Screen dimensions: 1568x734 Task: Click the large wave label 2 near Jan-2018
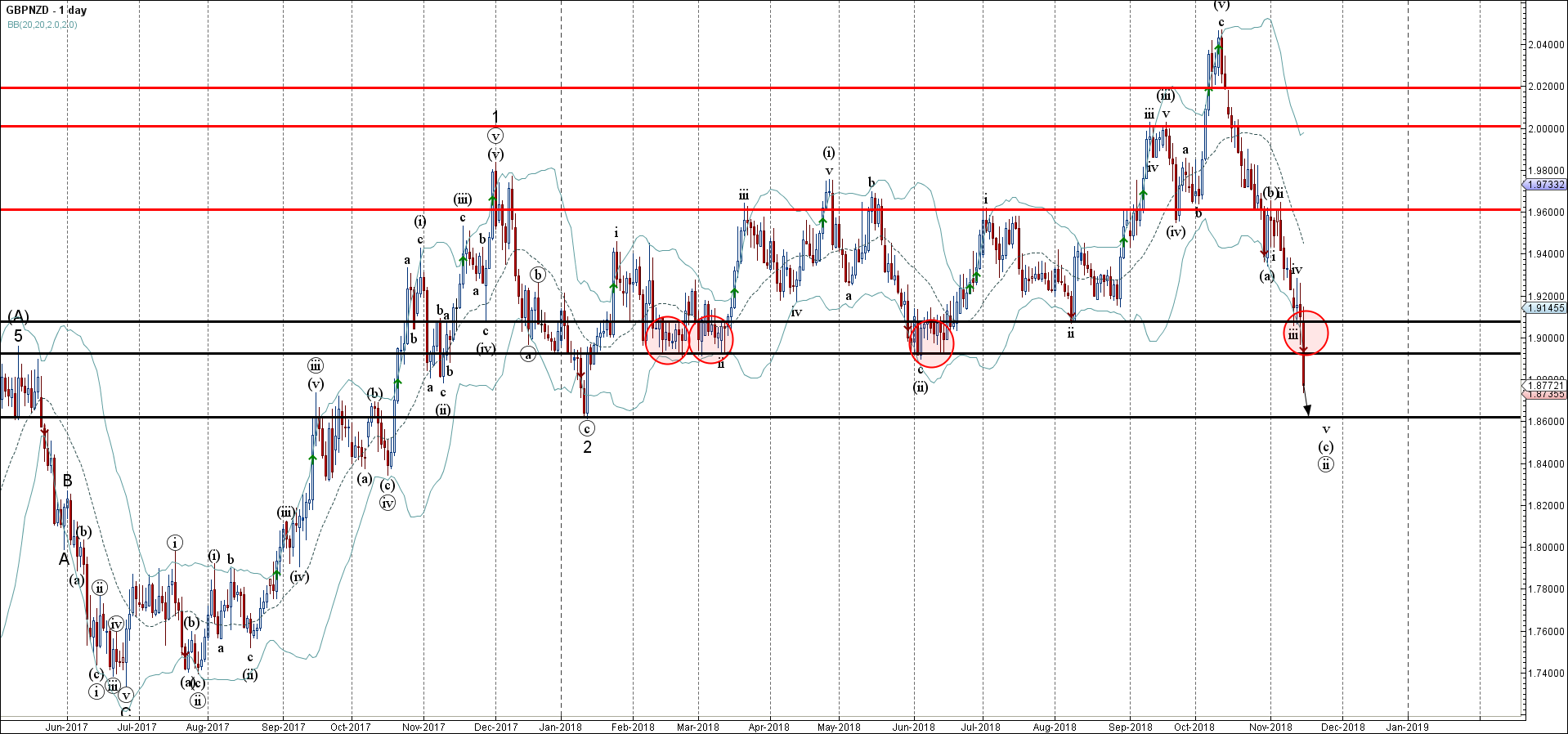tap(587, 447)
